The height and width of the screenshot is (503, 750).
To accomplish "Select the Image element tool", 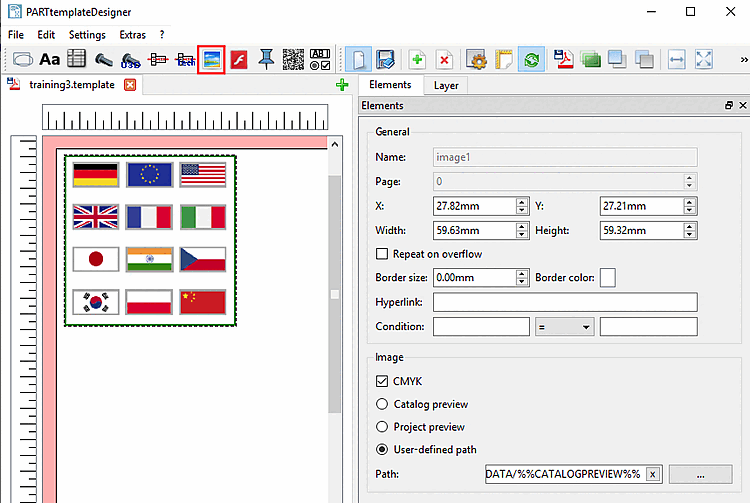I will 211,59.
